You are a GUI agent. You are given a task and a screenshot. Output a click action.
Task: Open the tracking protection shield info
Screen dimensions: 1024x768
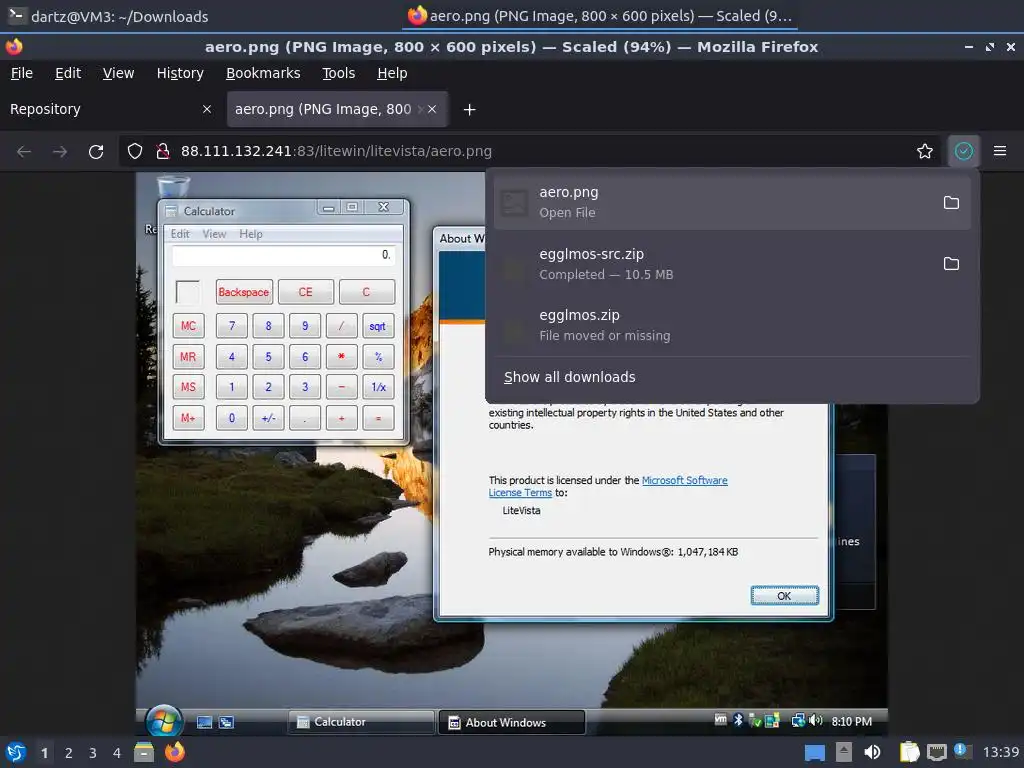pos(135,152)
